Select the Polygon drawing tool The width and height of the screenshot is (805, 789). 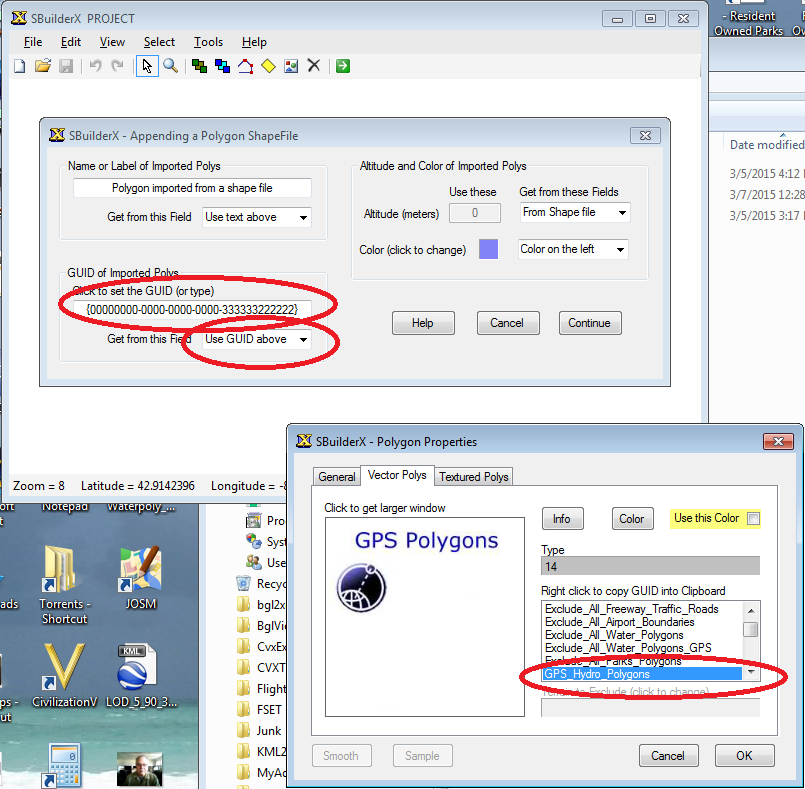click(245, 66)
